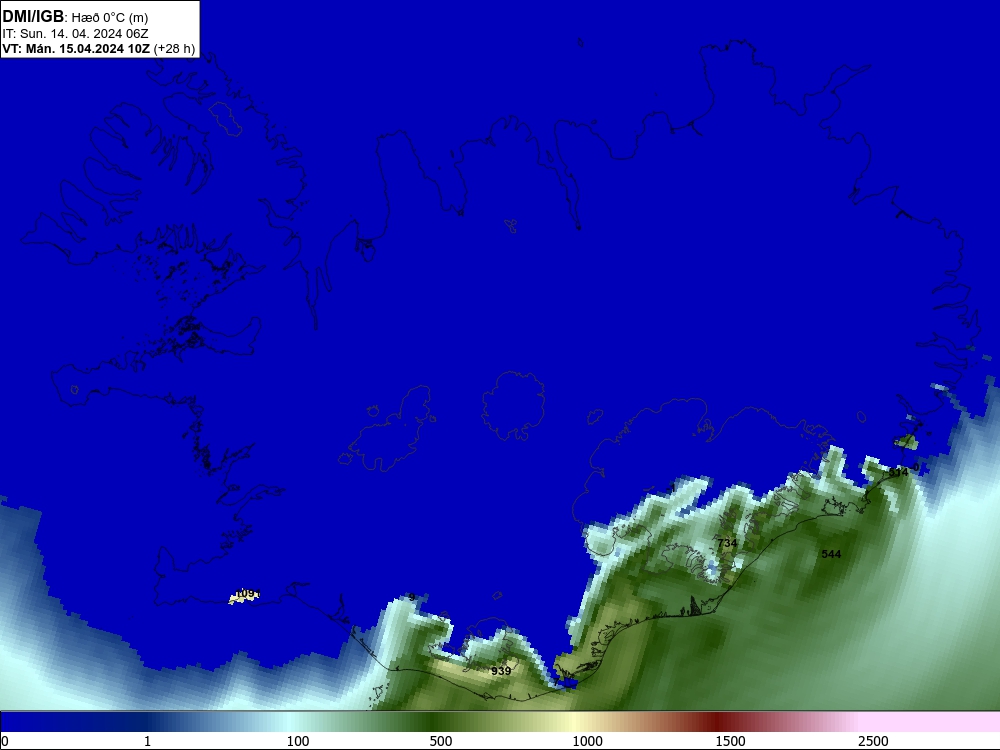Select the 'VT: Mán. 15.04.2024 10Z' line

coord(77,48)
